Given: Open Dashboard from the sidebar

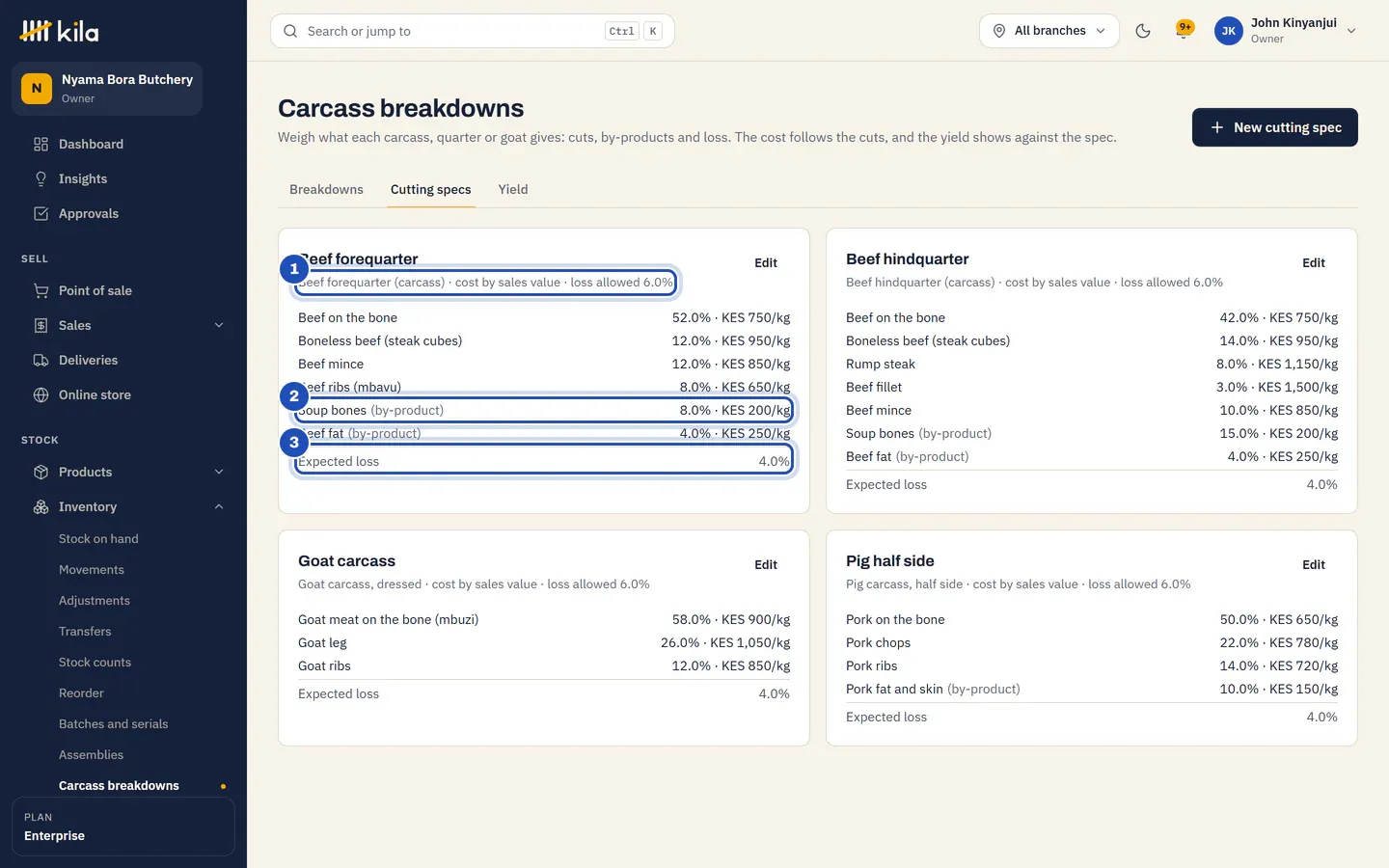Looking at the screenshot, I should coord(123,144).
